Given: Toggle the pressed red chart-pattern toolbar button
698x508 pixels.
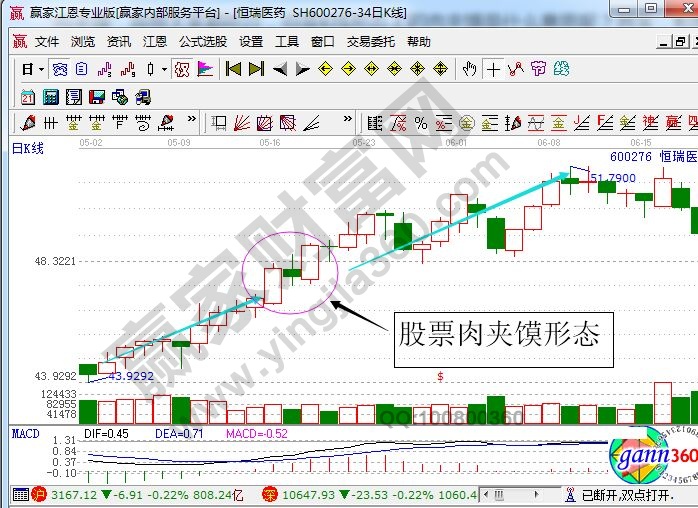Looking at the screenshot, I should [x=181, y=69].
